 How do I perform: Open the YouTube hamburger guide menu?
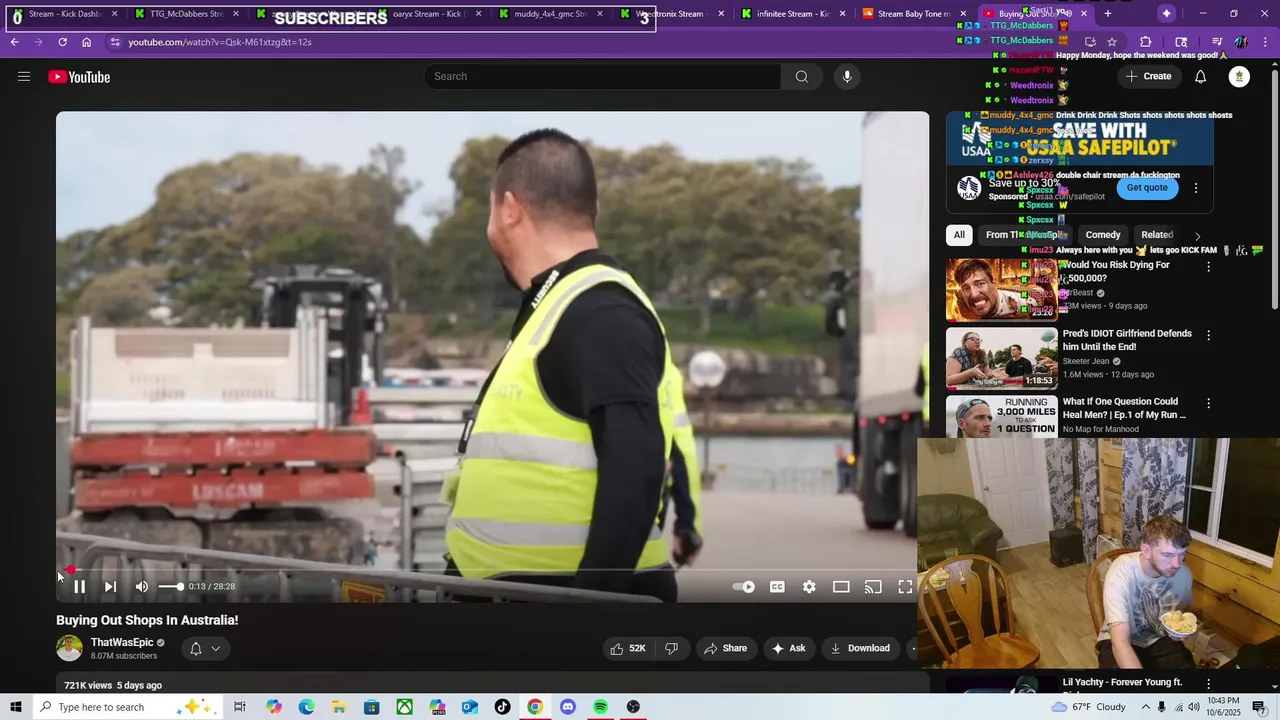click(x=24, y=77)
